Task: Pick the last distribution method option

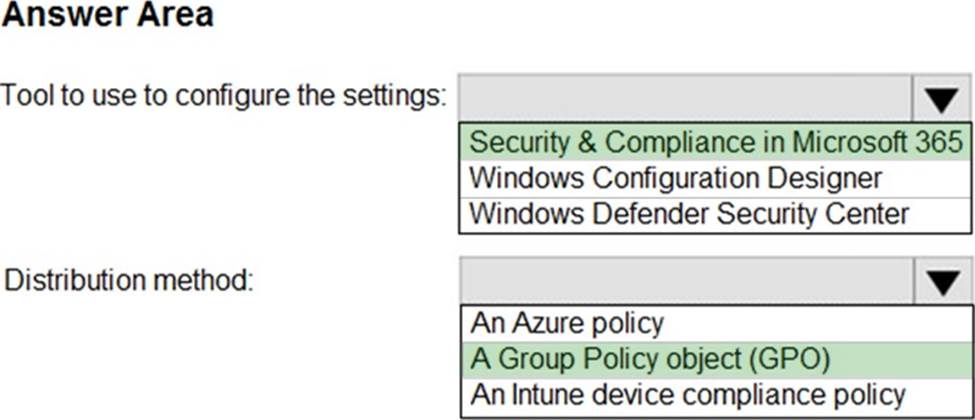Action: 688,393
